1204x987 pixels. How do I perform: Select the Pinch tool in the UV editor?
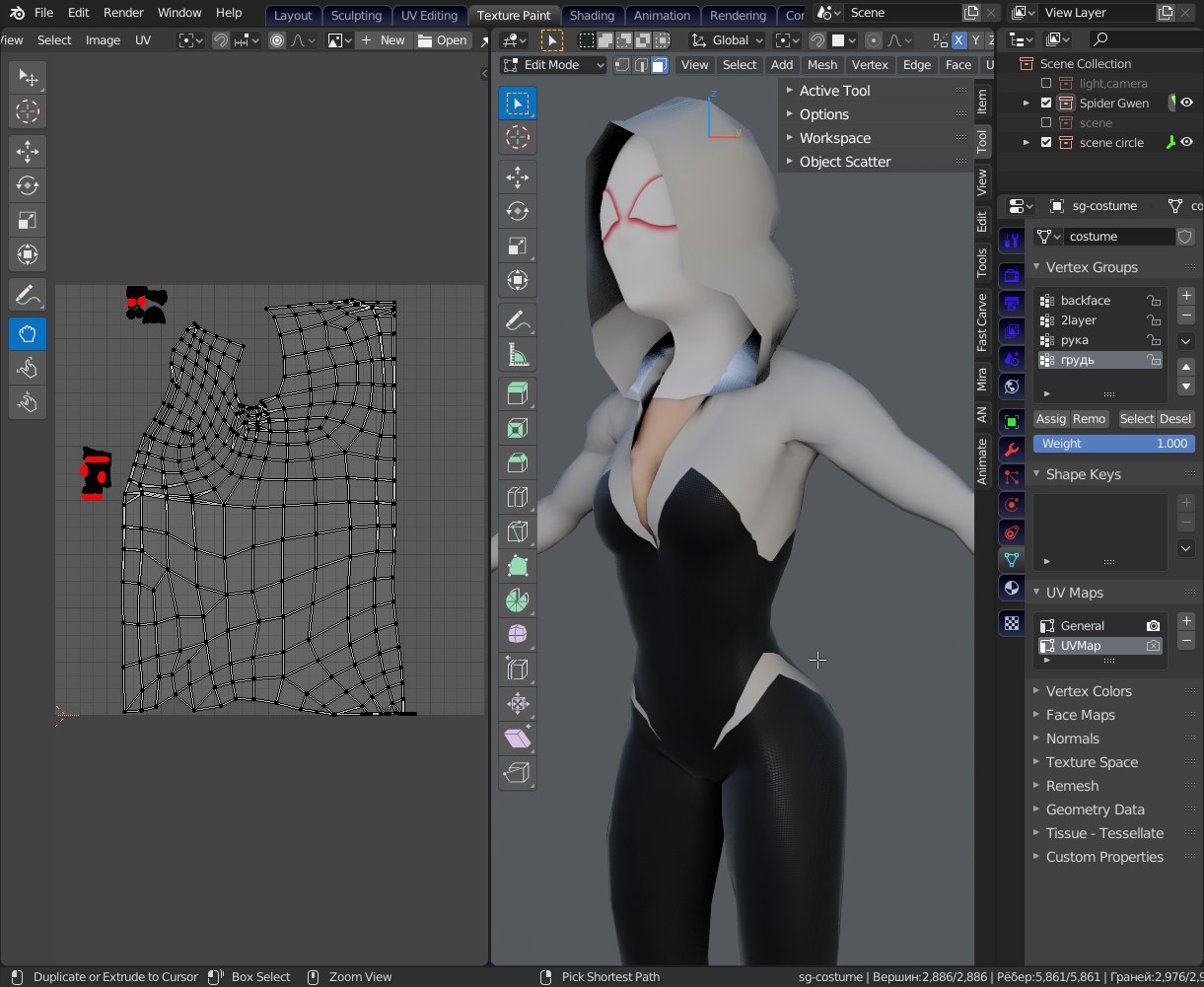28,401
